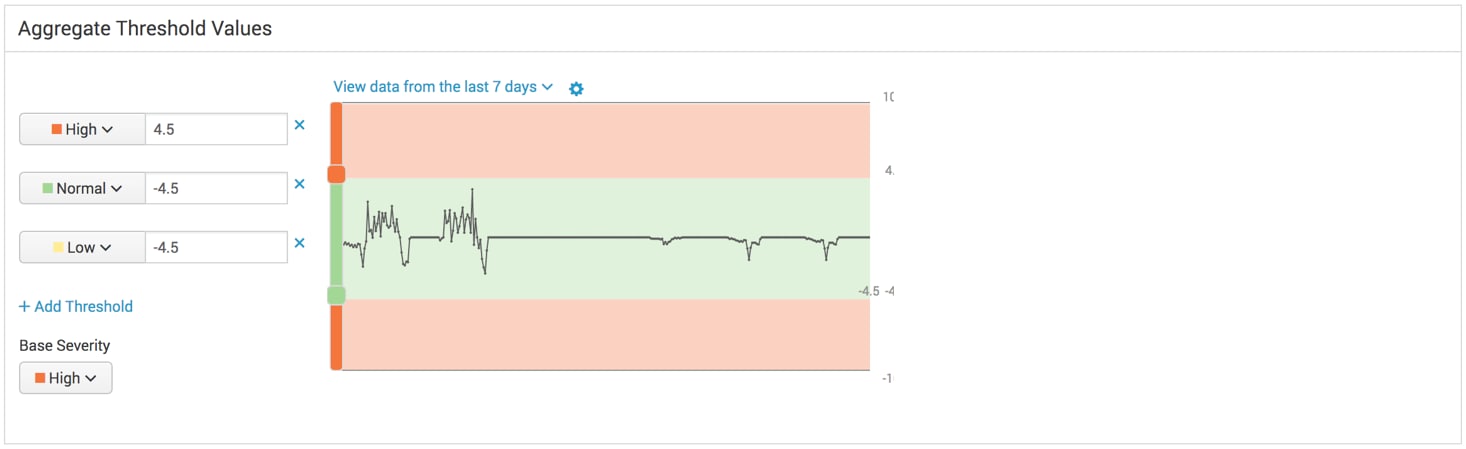Focus the Low threshold value field

tap(216, 247)
